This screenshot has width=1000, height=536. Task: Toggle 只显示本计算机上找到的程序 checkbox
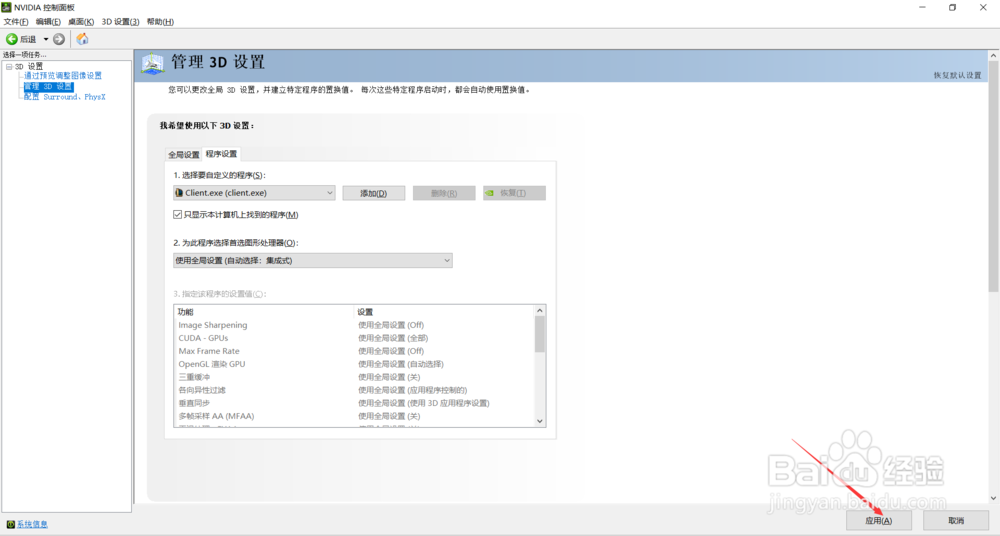coord(177,214)
